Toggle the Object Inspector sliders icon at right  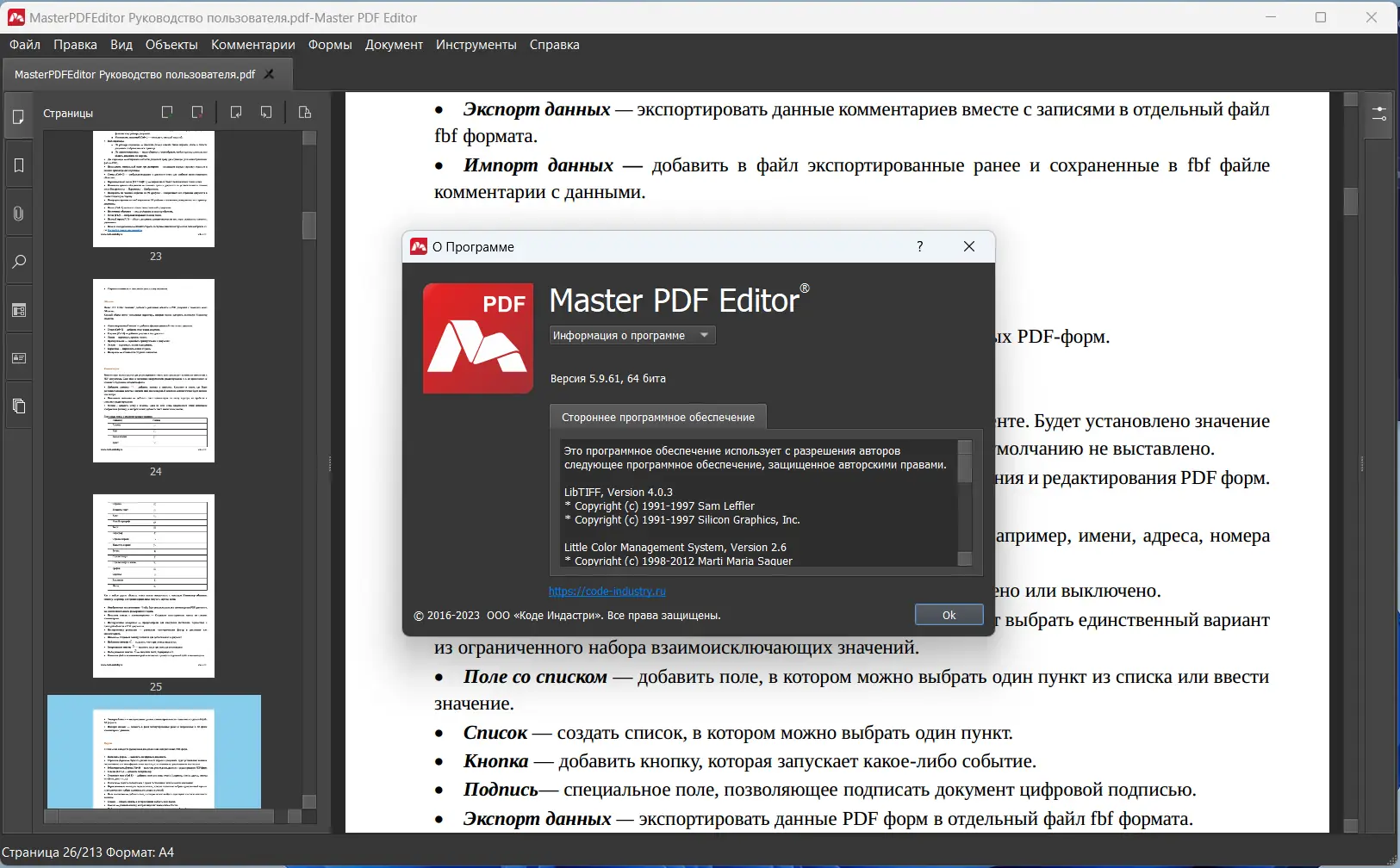[1378, 114]
